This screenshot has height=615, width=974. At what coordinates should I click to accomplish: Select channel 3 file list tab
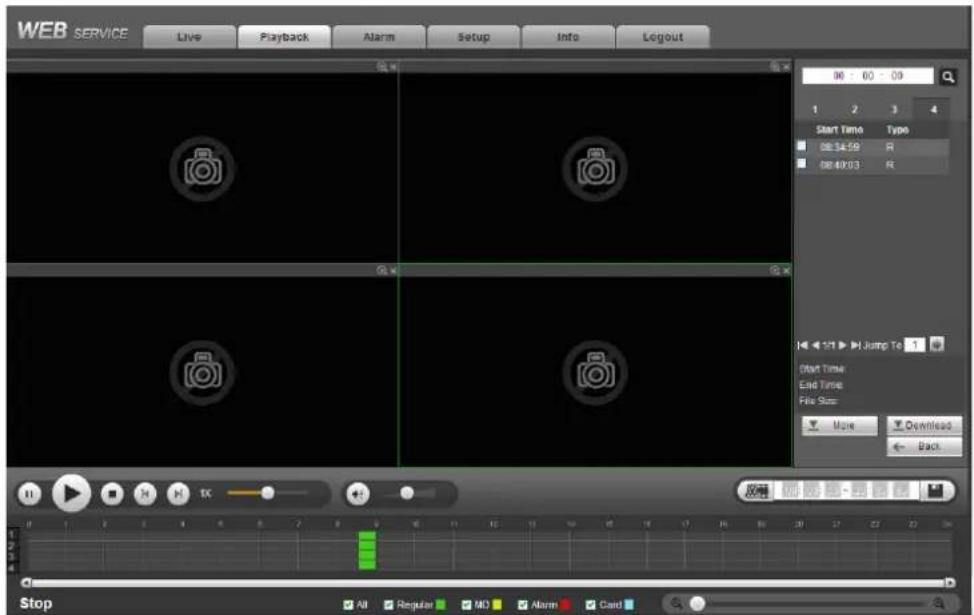tap(894, 109)
